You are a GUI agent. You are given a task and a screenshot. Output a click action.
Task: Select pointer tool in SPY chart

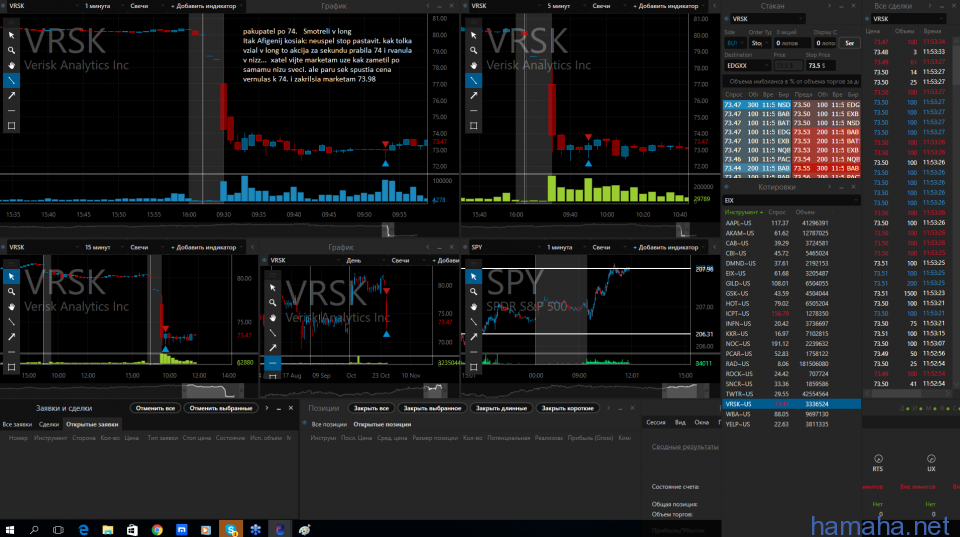[x=473, y=277]
